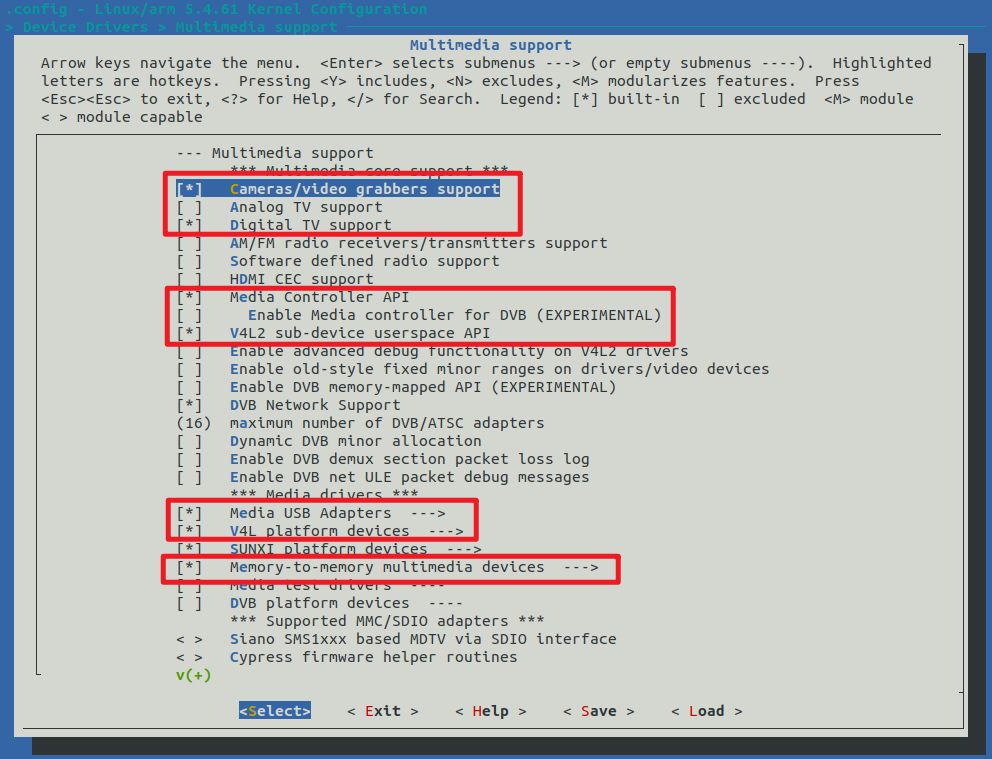Toggle the Digital TV support checkbox
Screen dimensions: 992x759
189,225
